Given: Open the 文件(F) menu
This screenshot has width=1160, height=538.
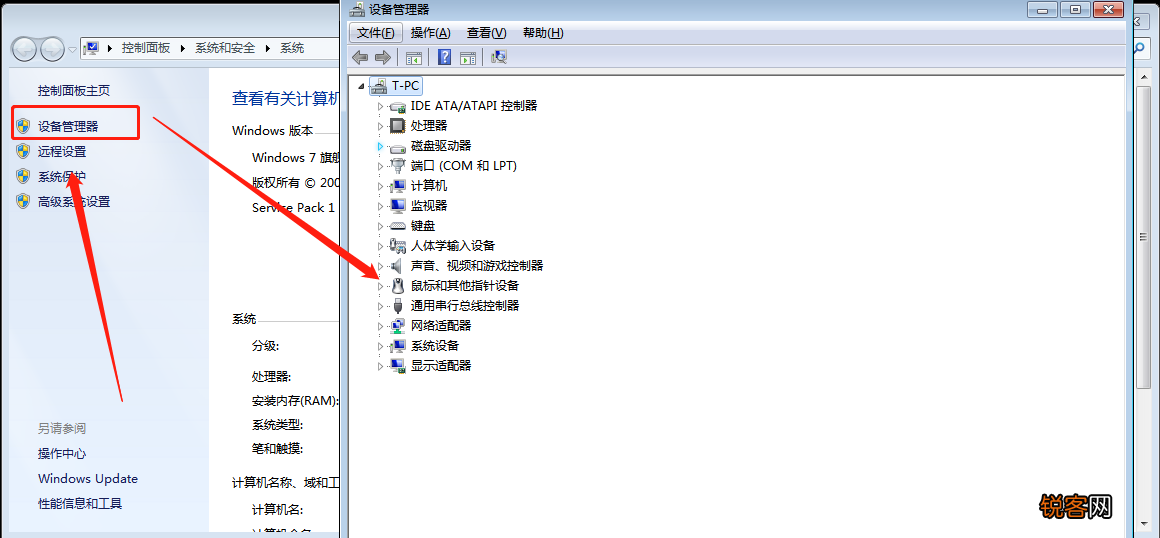Looking at the screenshot, I should click(x=376, y=33).
